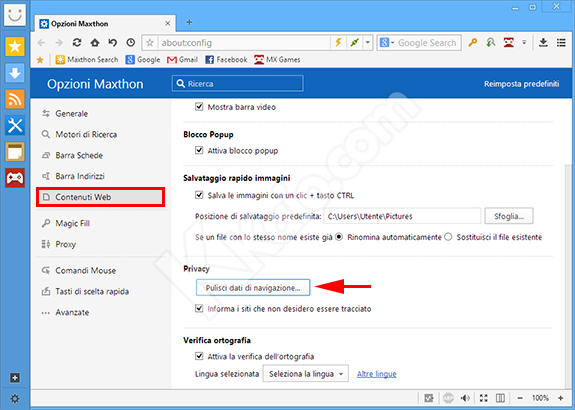Open the main menu hamburger icon

(x=561, y=43)
